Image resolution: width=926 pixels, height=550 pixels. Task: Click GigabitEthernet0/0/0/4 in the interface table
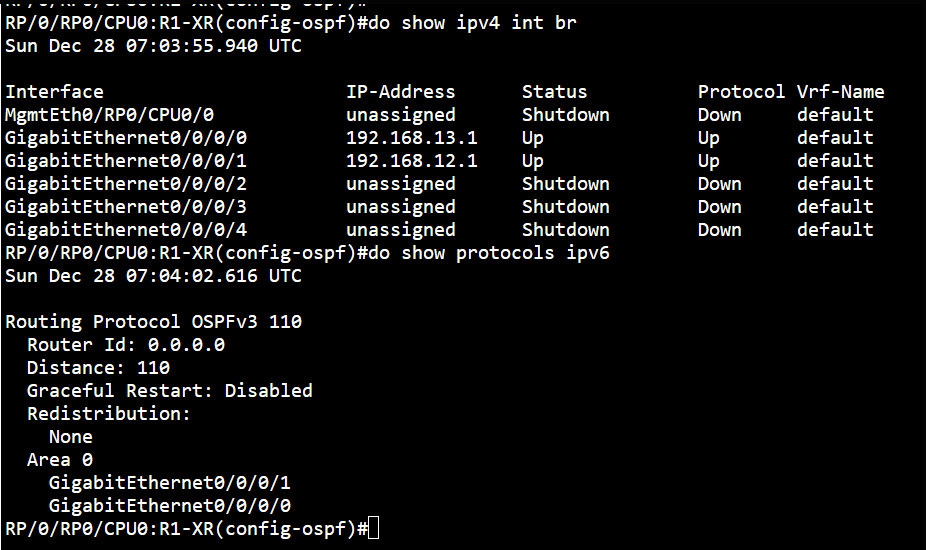tap(126, 230)
